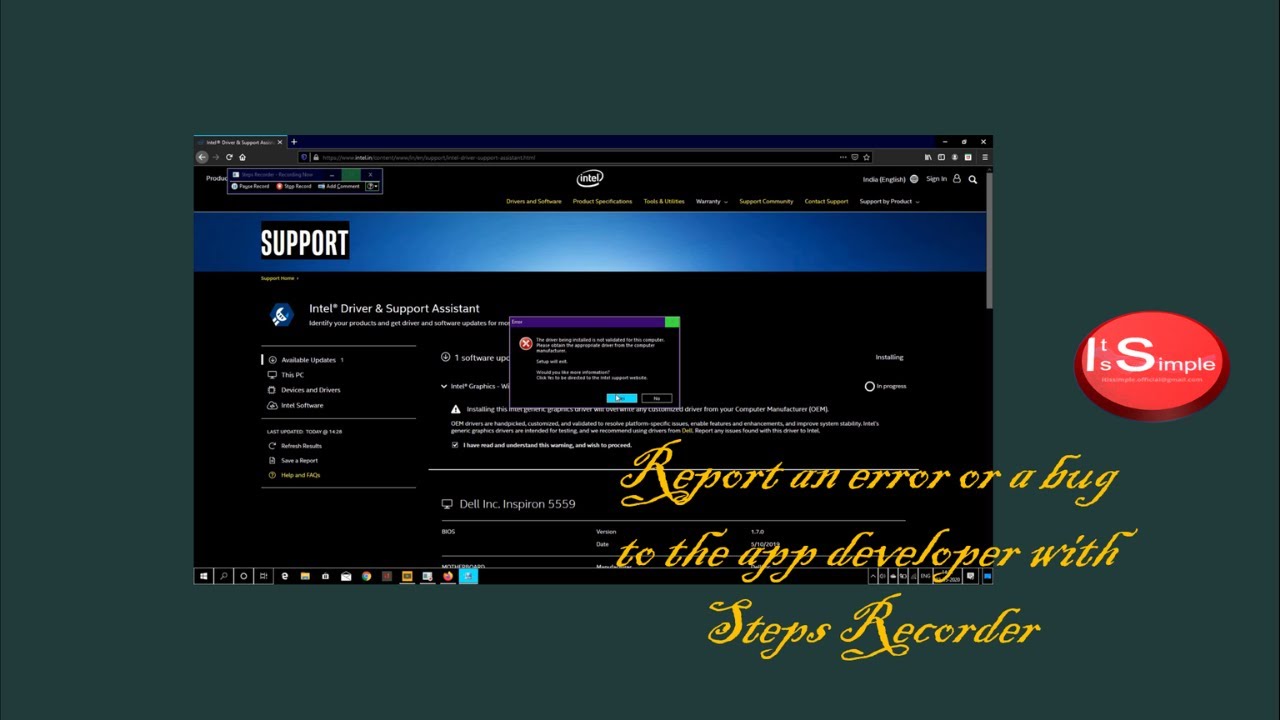Open Drivers and Software menu
Viewport: 1280px width, 720px height.
coord(533,201)
